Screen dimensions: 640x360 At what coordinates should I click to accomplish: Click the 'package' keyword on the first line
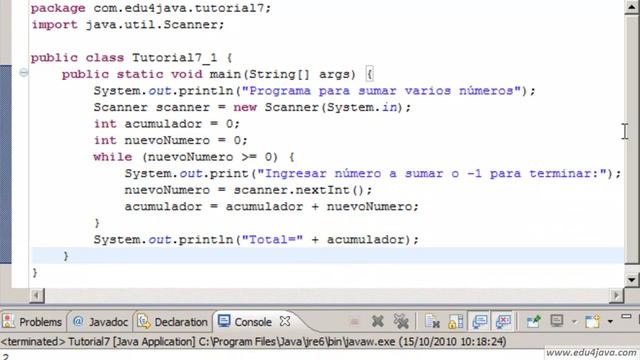click(x=58, y=8)
